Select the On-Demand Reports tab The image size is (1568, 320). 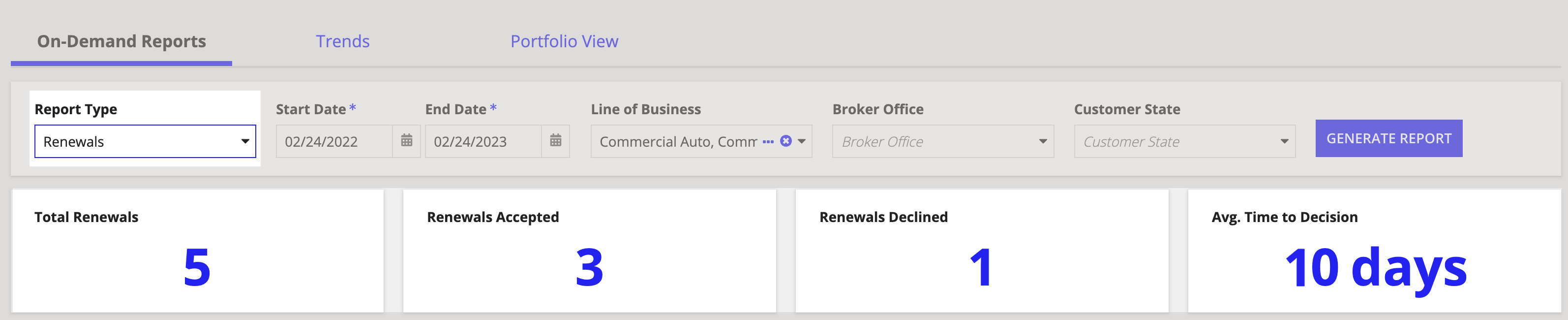pos(121,41)
